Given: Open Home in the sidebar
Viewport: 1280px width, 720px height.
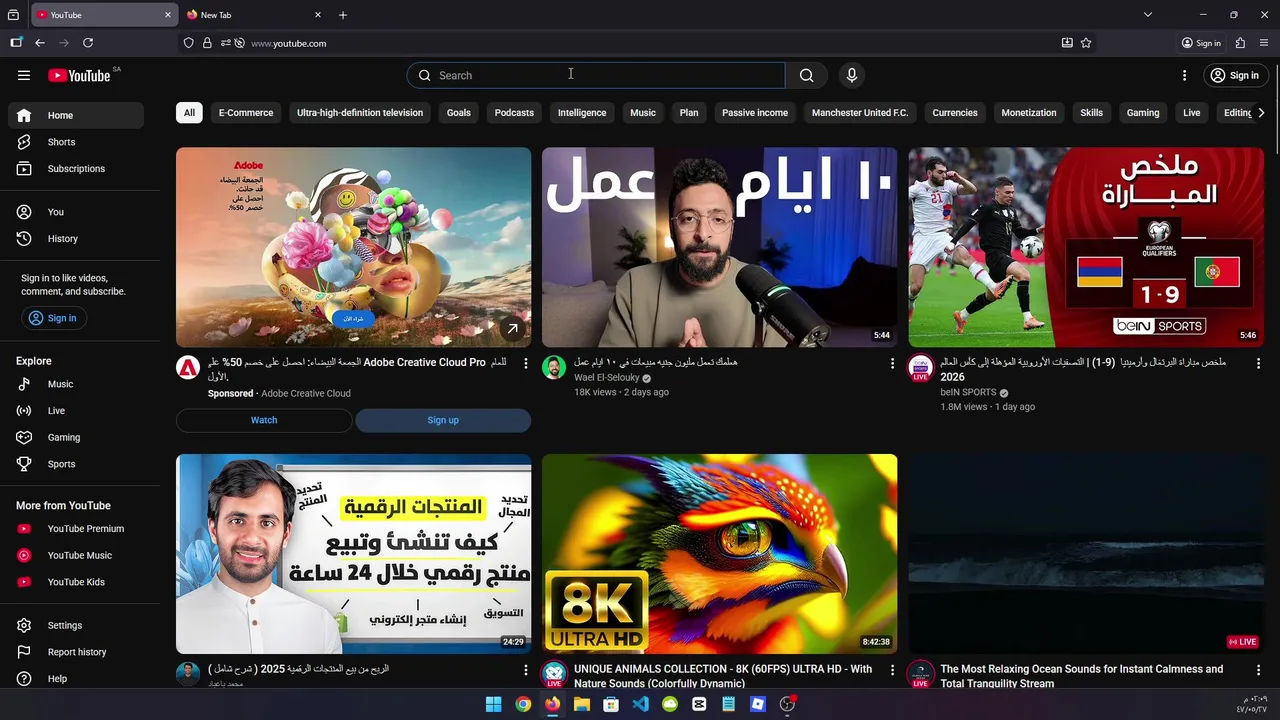Looking at the screenshot, I should (76, 115).
